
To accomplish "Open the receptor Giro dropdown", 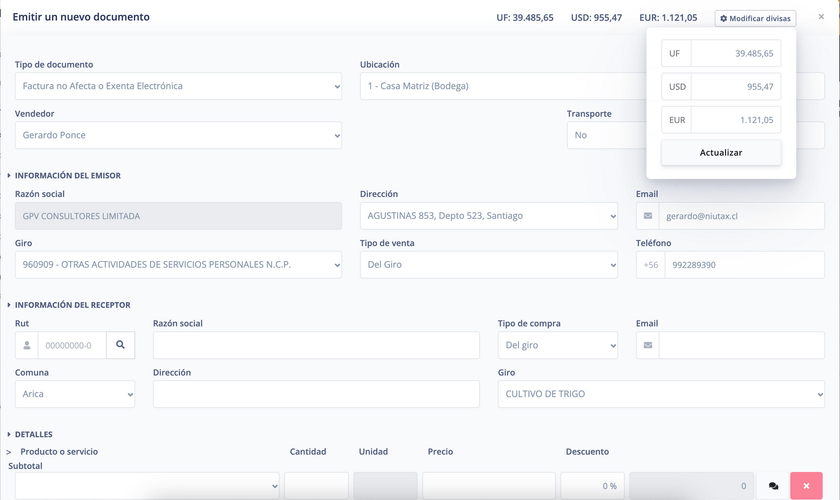I will point(661,394).
